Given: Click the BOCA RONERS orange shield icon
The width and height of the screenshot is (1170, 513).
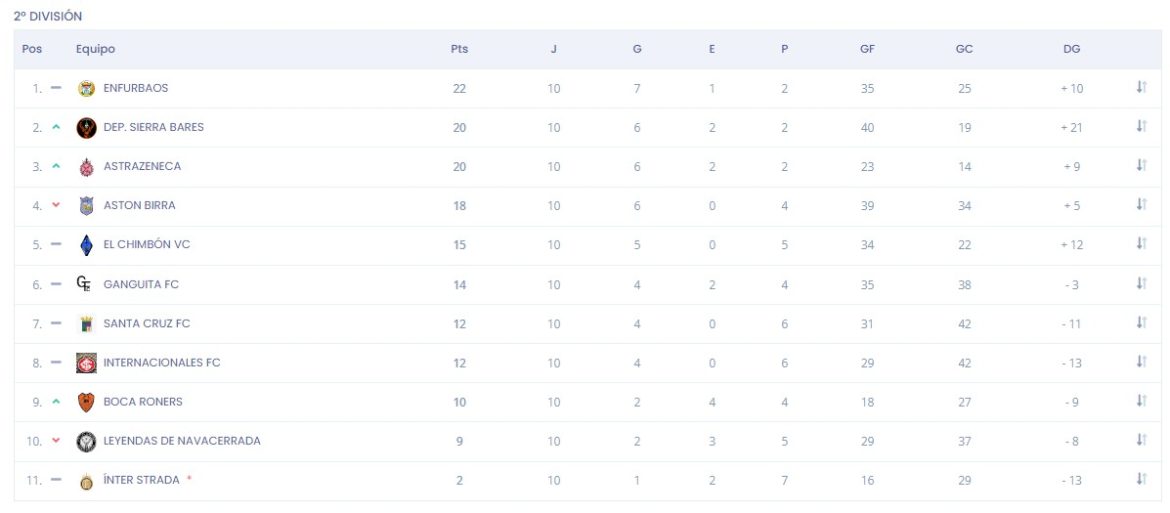Looking at the screenshot, I should tap(87, 402).
